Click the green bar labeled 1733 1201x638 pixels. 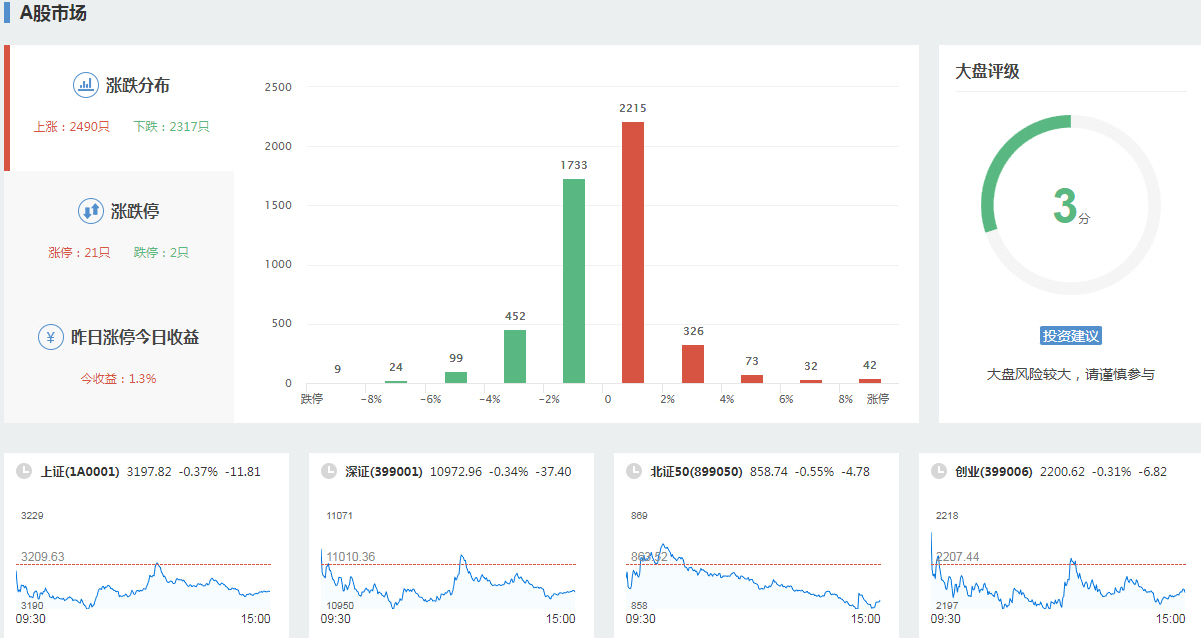pos(574,280)
